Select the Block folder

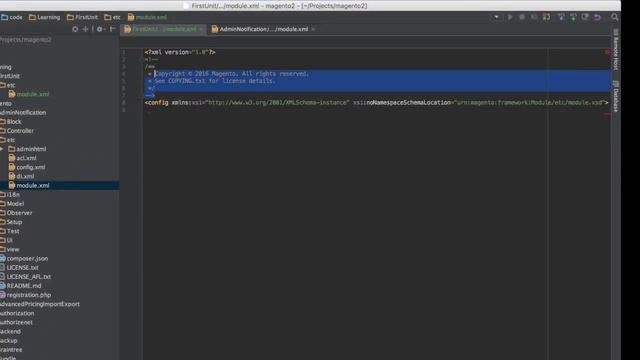(x=11, y=122)
